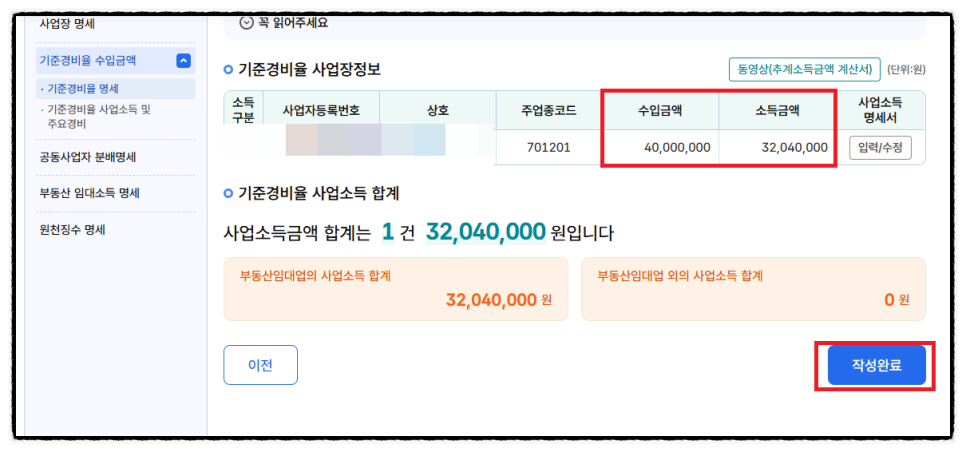Image resolution: width=966 pixels, height=452 pixels.
Task: Click the 부동산임대업 외의 사업소득 합계 box
Action: pyautogui.click(x=753, y=289)
